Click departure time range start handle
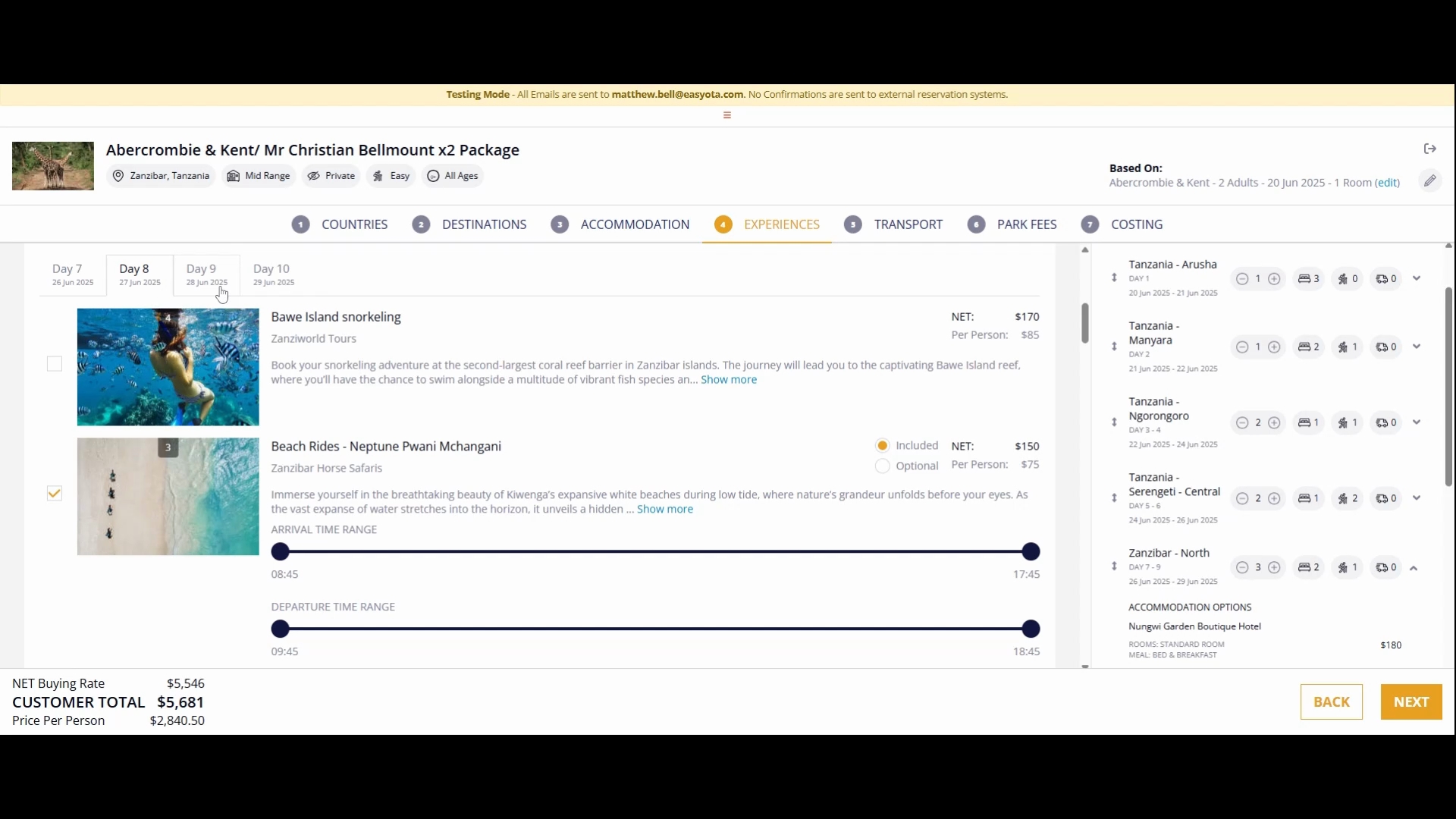 pos(280,629)
